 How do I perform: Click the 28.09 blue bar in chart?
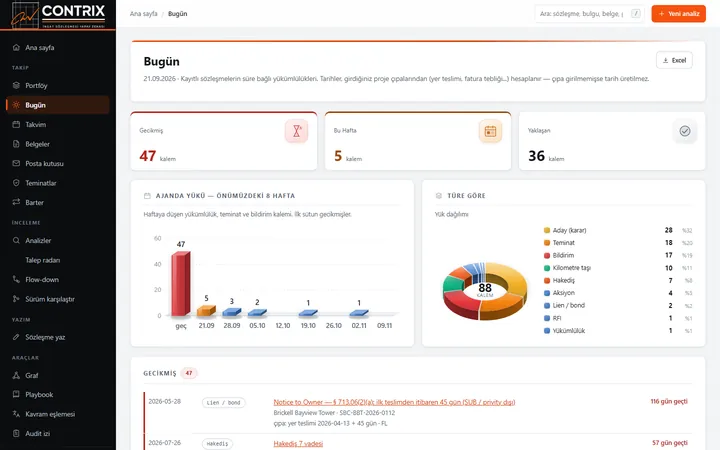tap(231, 312)
